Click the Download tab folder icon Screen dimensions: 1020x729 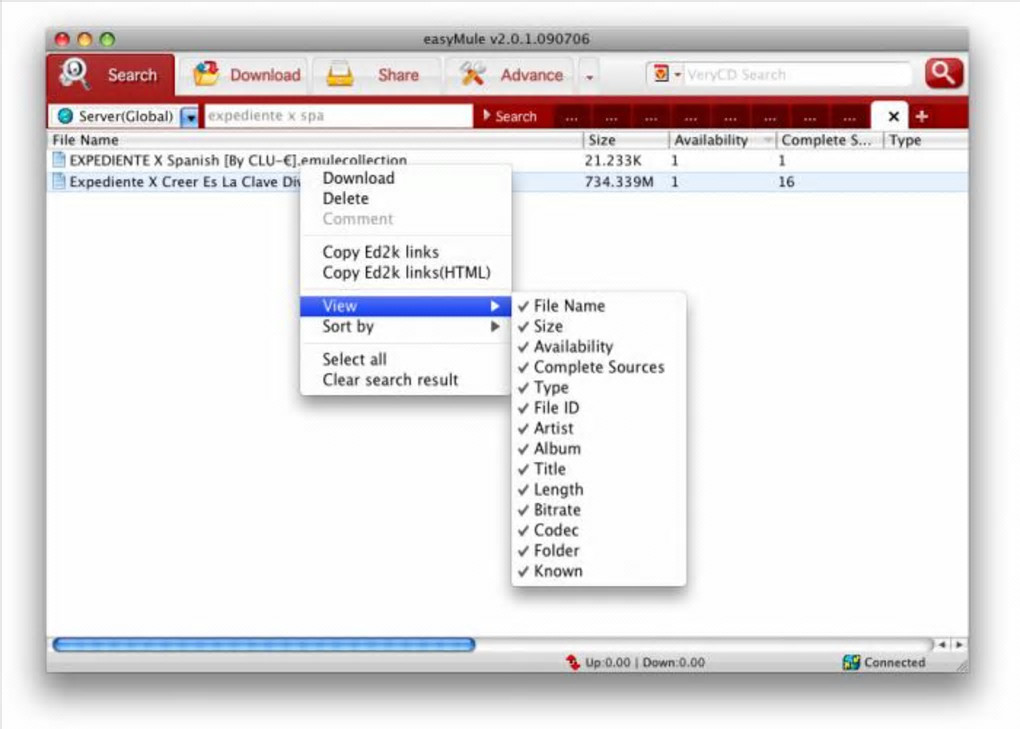(x=207, y=74)
